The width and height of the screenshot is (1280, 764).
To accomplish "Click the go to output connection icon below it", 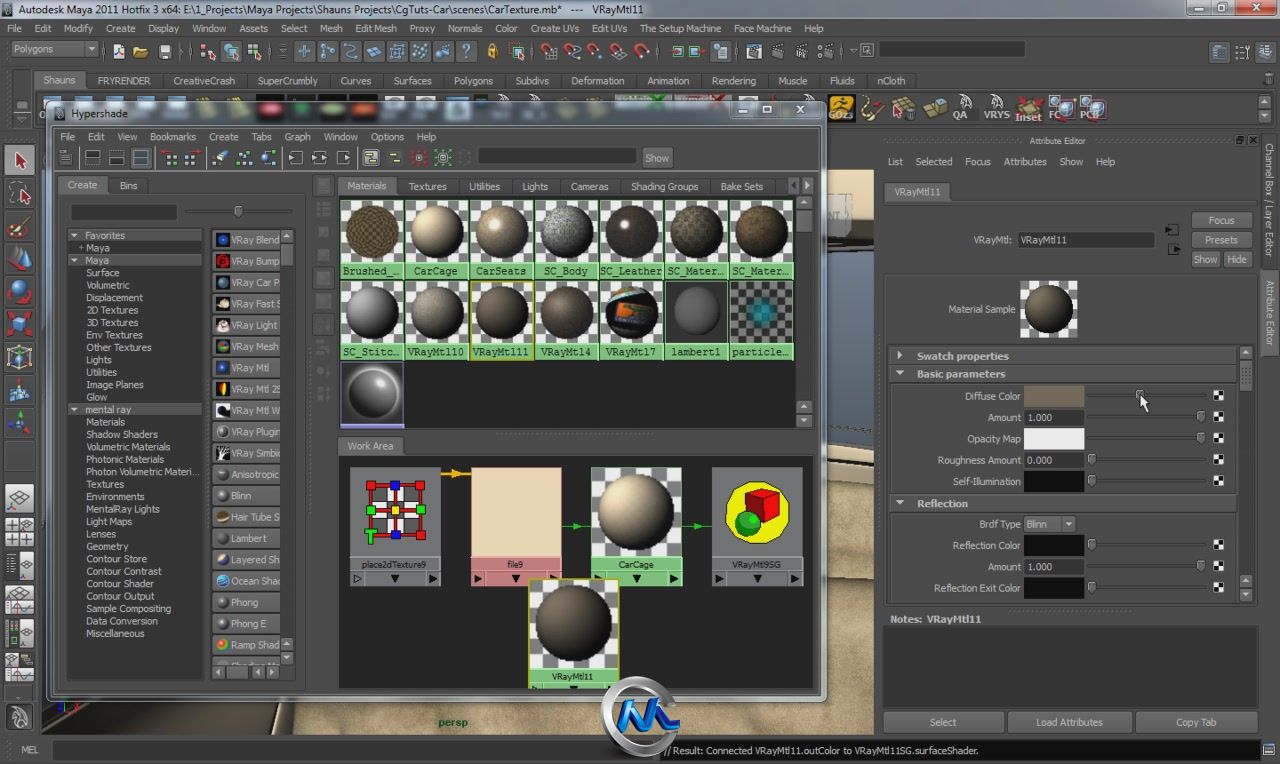I will (x=1172, y=249).
